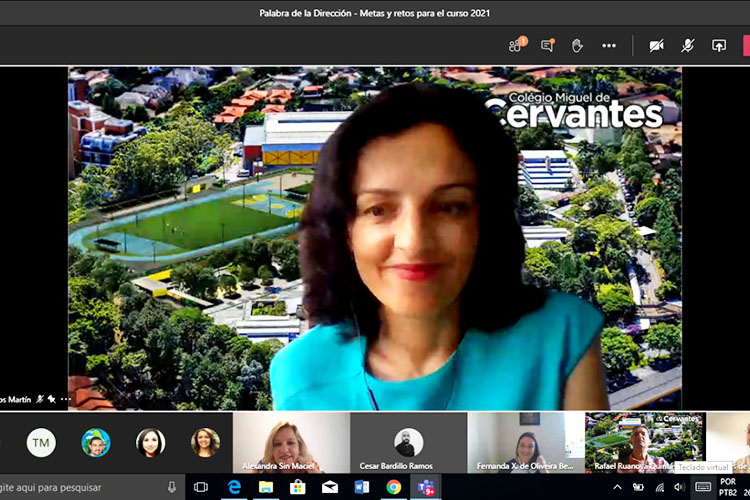
Task: Launch Microsoft Edge from the taskbar
Action: click(234, 488)
